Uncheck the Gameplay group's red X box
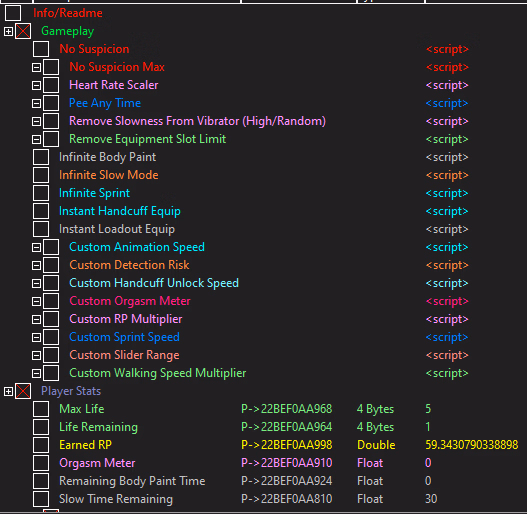Viewport: 527px width, 515px height. (23, 31)
